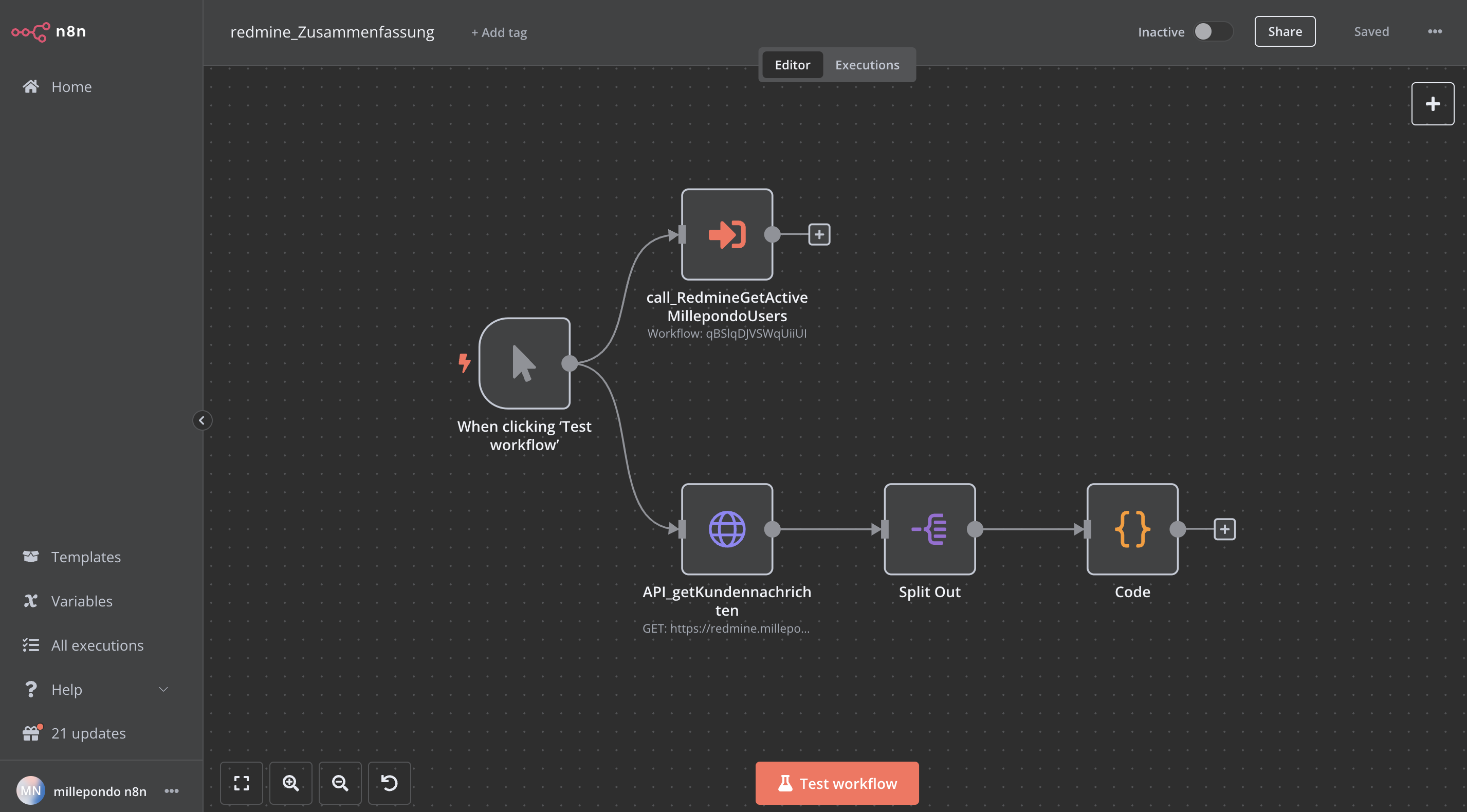This screenshot has width=1467, height=812.
Task: Select the API_getKundennachrichten HTTP globe node
Action: pyautogui.click(x=727, y=529)
